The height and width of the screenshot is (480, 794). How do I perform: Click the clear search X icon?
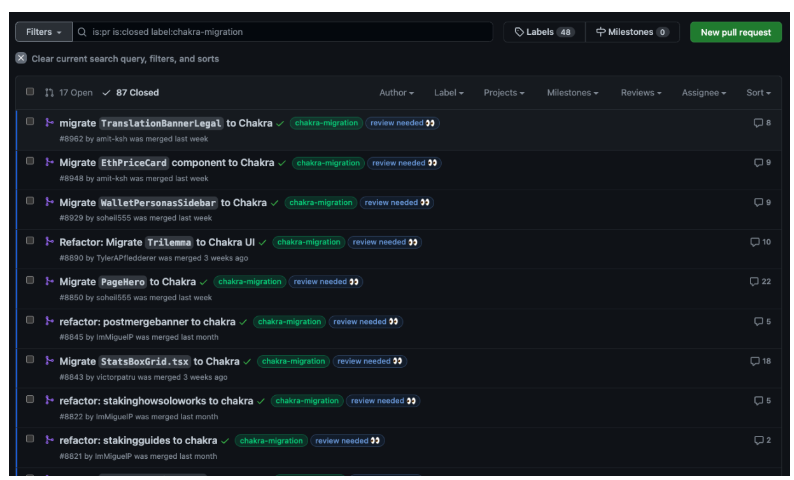[21, 58]
